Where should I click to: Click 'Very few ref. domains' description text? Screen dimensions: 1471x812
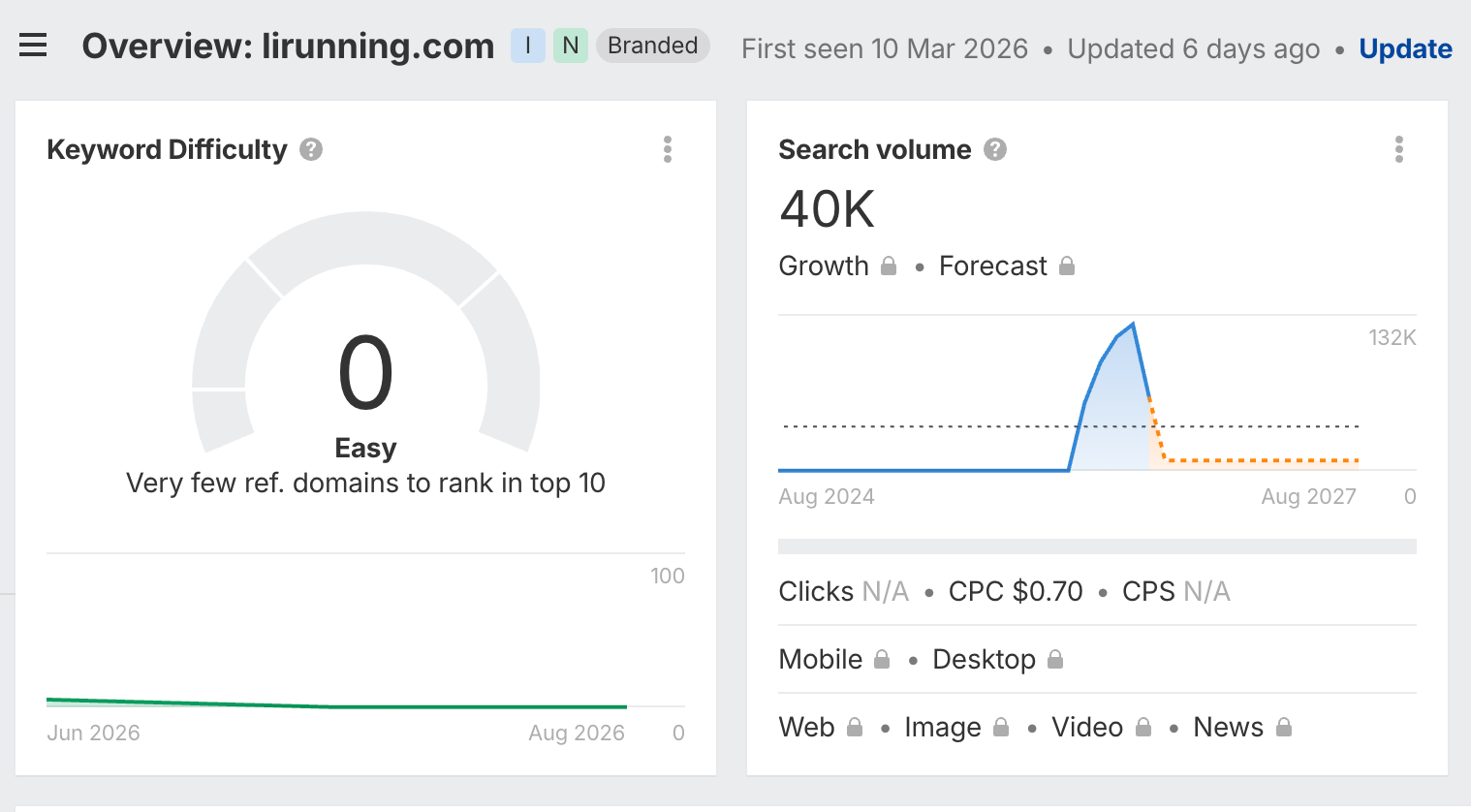pyautogui.click(x=365, y=483)
